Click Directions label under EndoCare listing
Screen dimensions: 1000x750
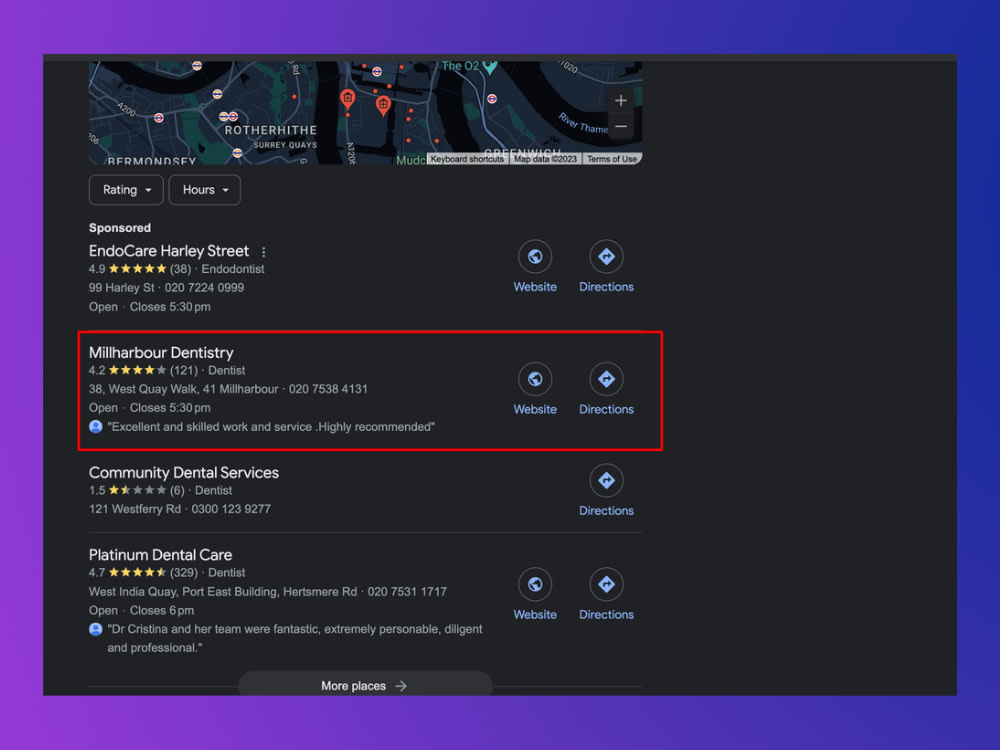coord(607,287)
